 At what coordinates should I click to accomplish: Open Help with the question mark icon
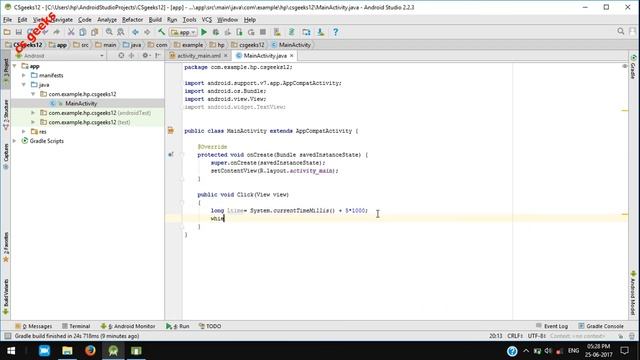[x=336, y=32]
